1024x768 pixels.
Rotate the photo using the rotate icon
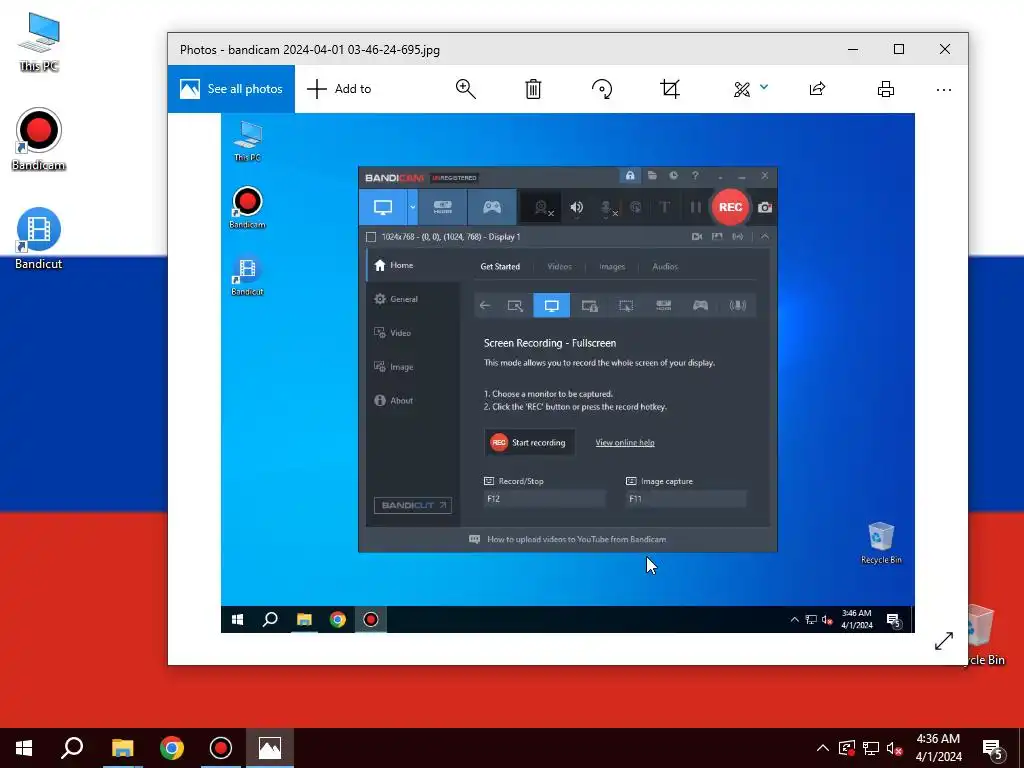601,89
